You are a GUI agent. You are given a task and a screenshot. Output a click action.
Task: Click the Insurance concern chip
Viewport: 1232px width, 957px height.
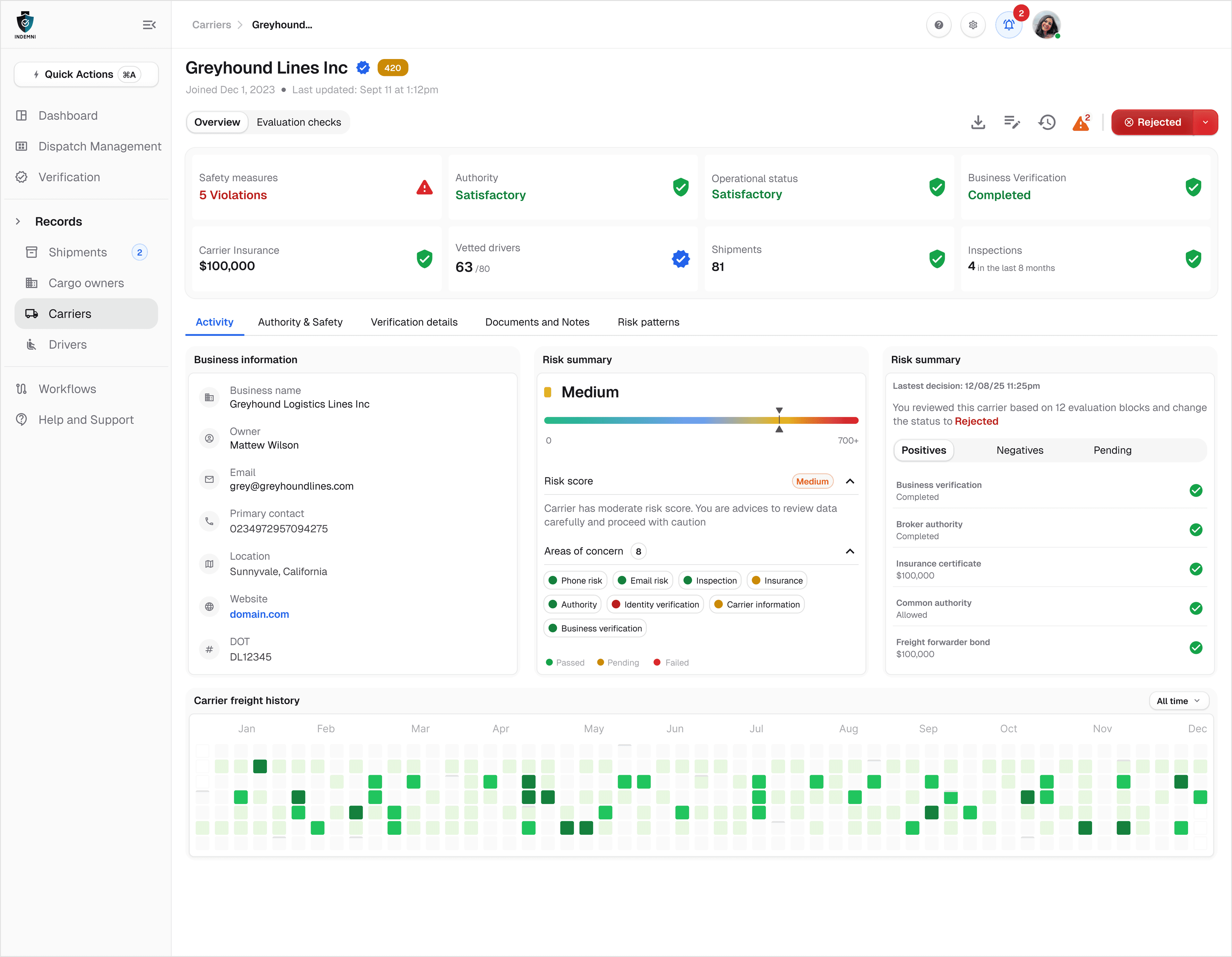click(x=777, y=580)
